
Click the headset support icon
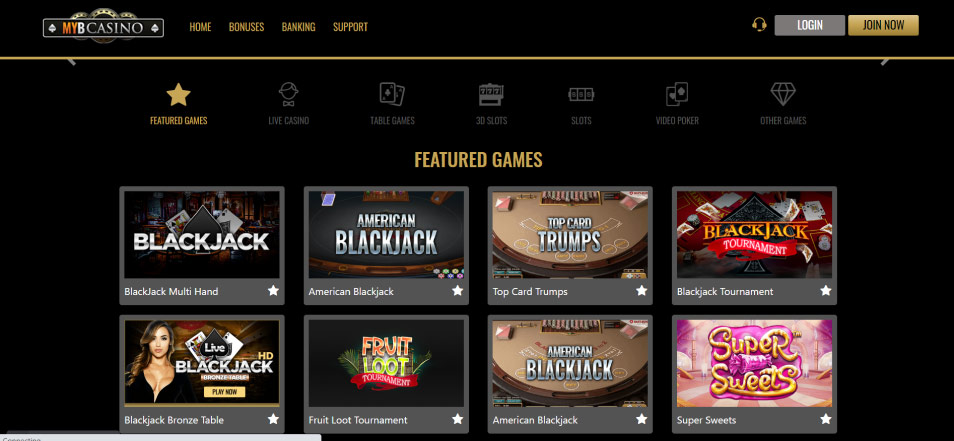pyautogui.click(x=759, y=25)
